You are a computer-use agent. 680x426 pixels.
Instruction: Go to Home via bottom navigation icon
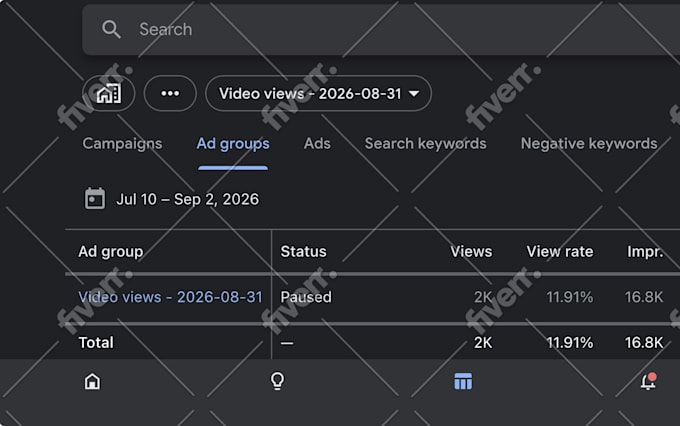pos(92,381)
